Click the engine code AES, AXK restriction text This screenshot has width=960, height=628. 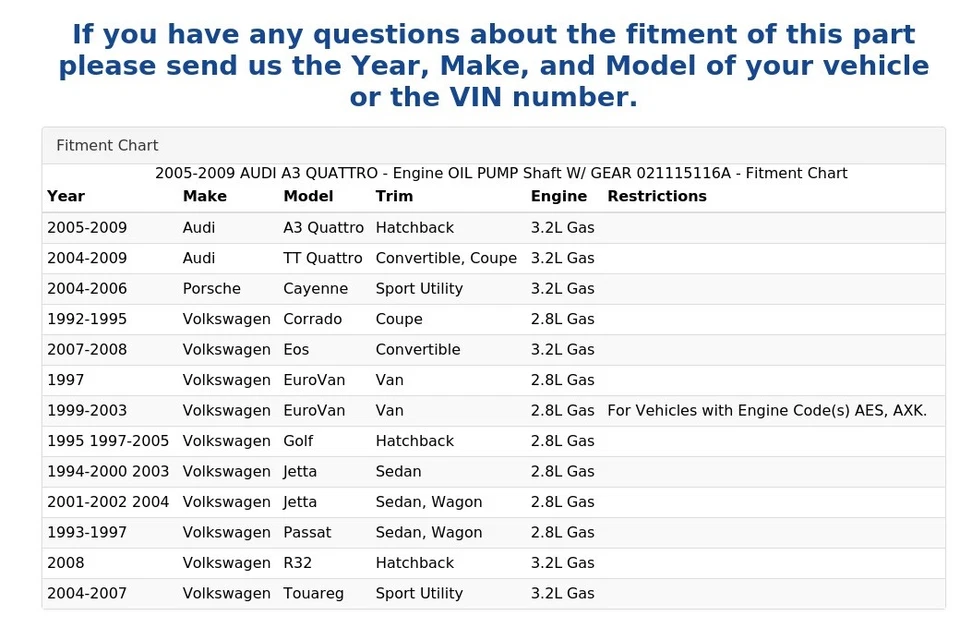(x=766, y=411)
